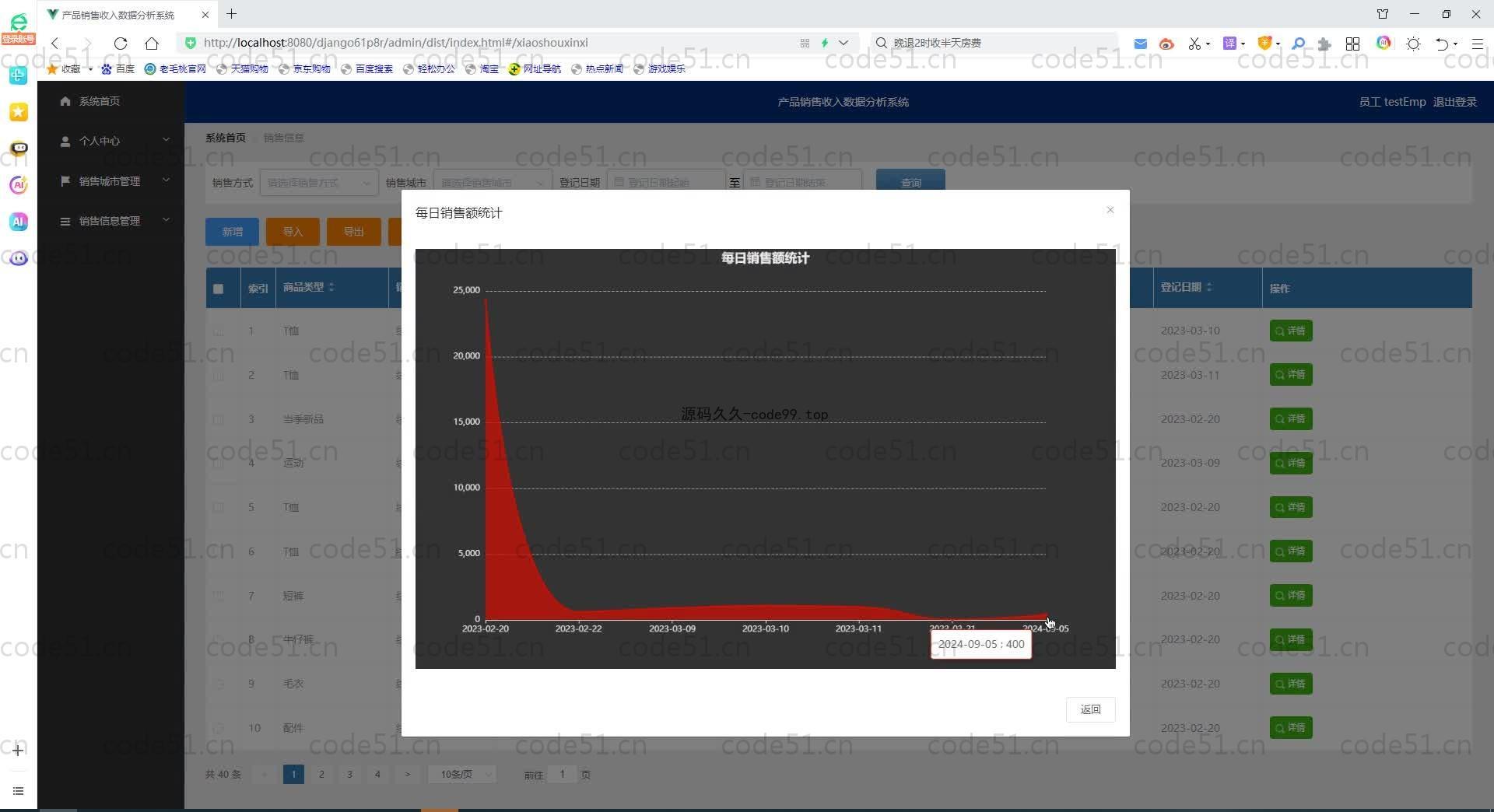Open 热点新闻 bookmark

click(x=597, y=69)
